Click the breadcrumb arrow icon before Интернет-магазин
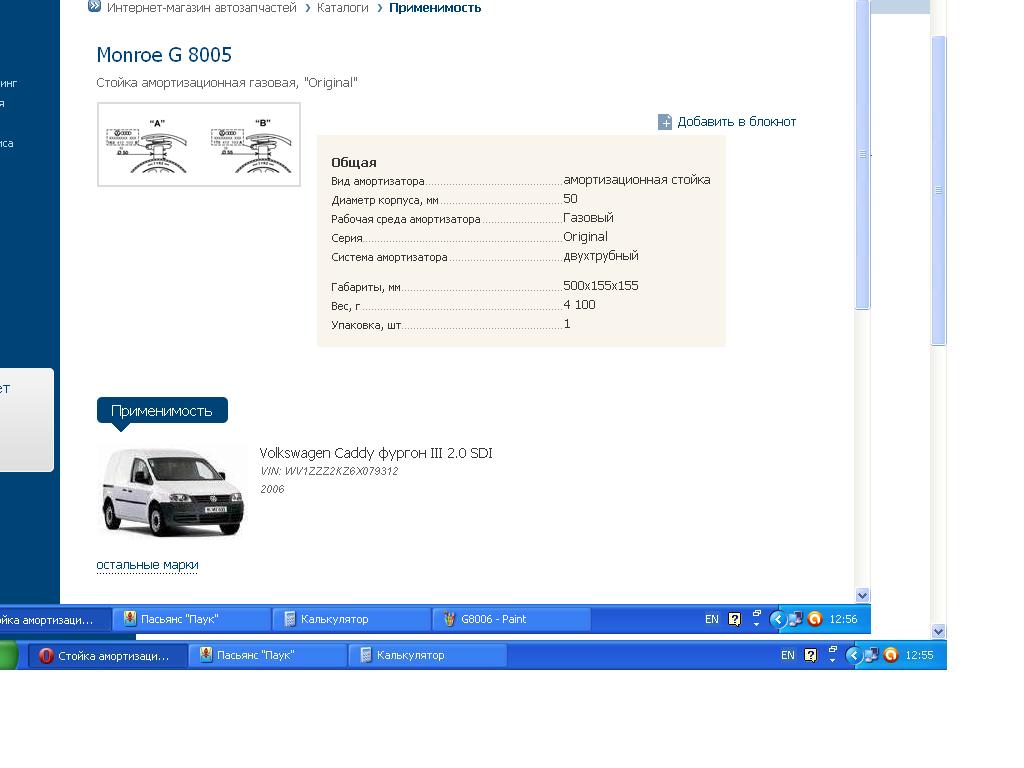This screenshot has height=768, width=1024. click(95, 7)
